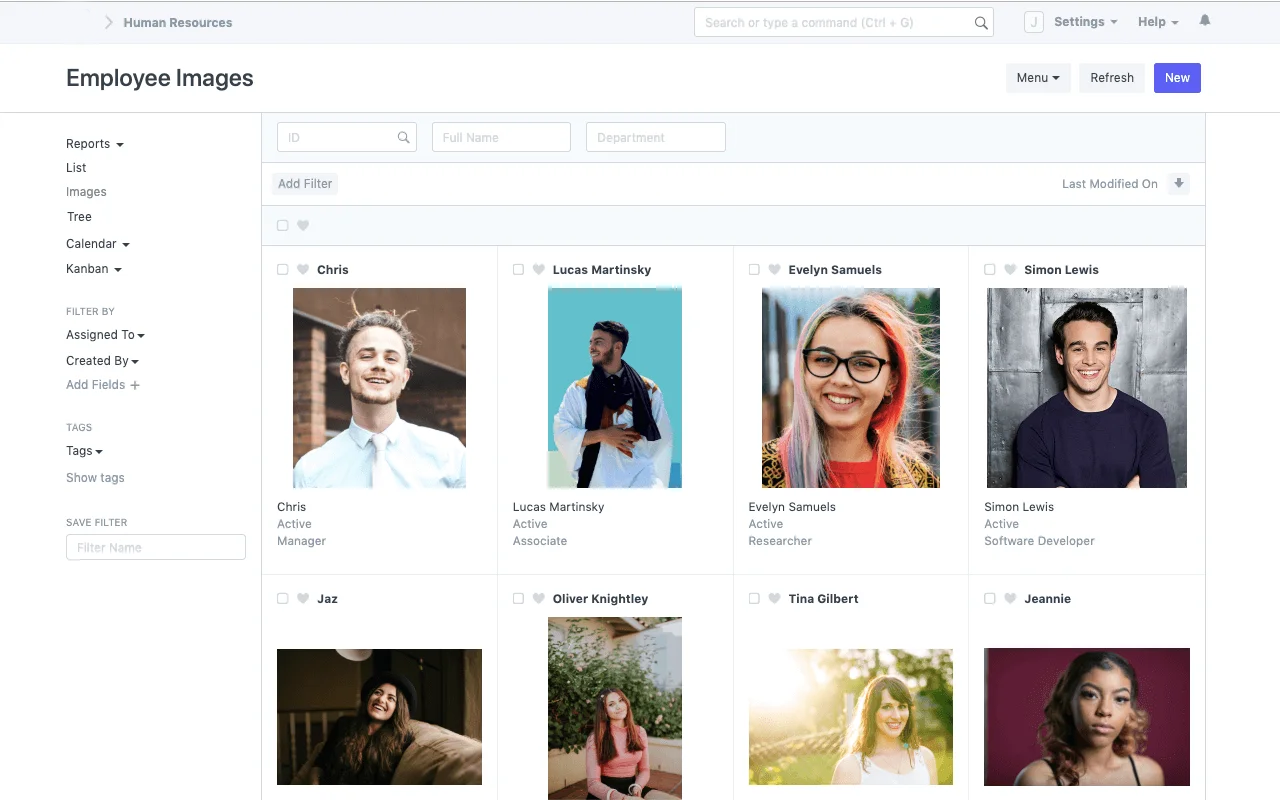The height and width of the screenshot is (800, 1280).
Task: Open the Tags dropdown in the sidebar
Action: click(84, 450)
